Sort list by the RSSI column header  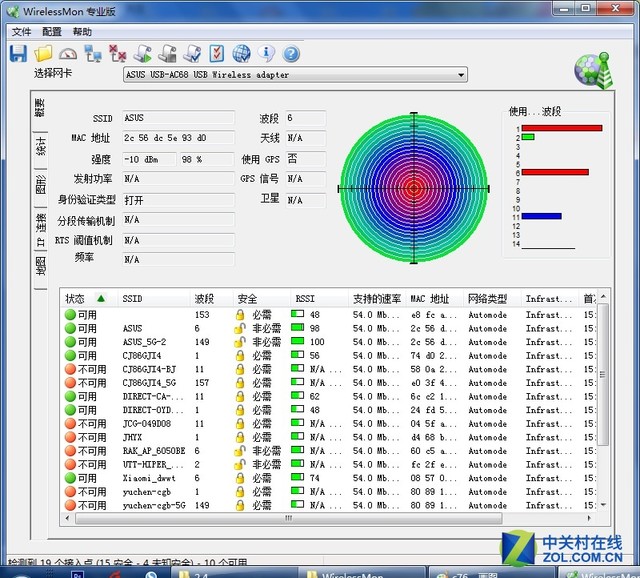coord(319,299)
